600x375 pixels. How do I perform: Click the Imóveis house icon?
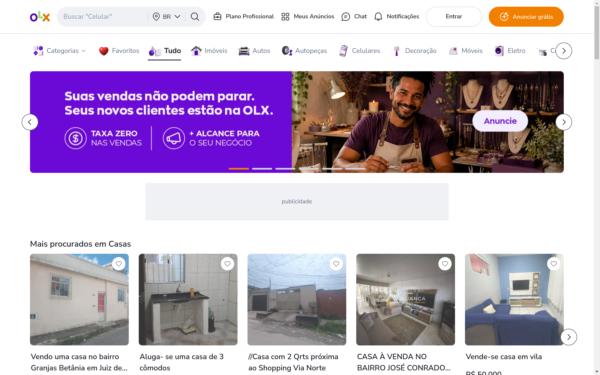[x=196, y=51]
